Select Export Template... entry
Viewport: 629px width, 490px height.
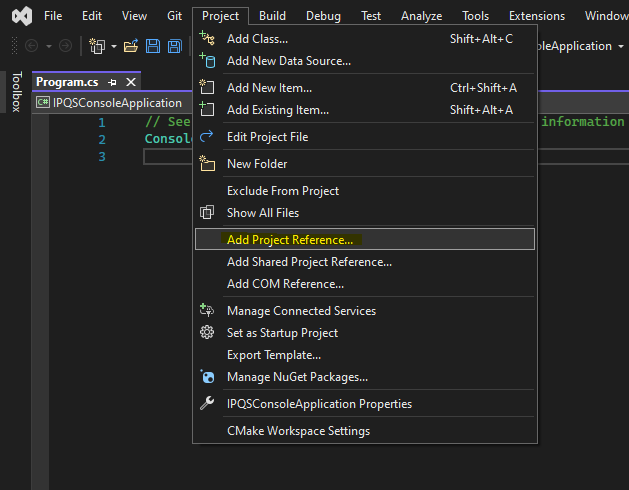(365, 355)
